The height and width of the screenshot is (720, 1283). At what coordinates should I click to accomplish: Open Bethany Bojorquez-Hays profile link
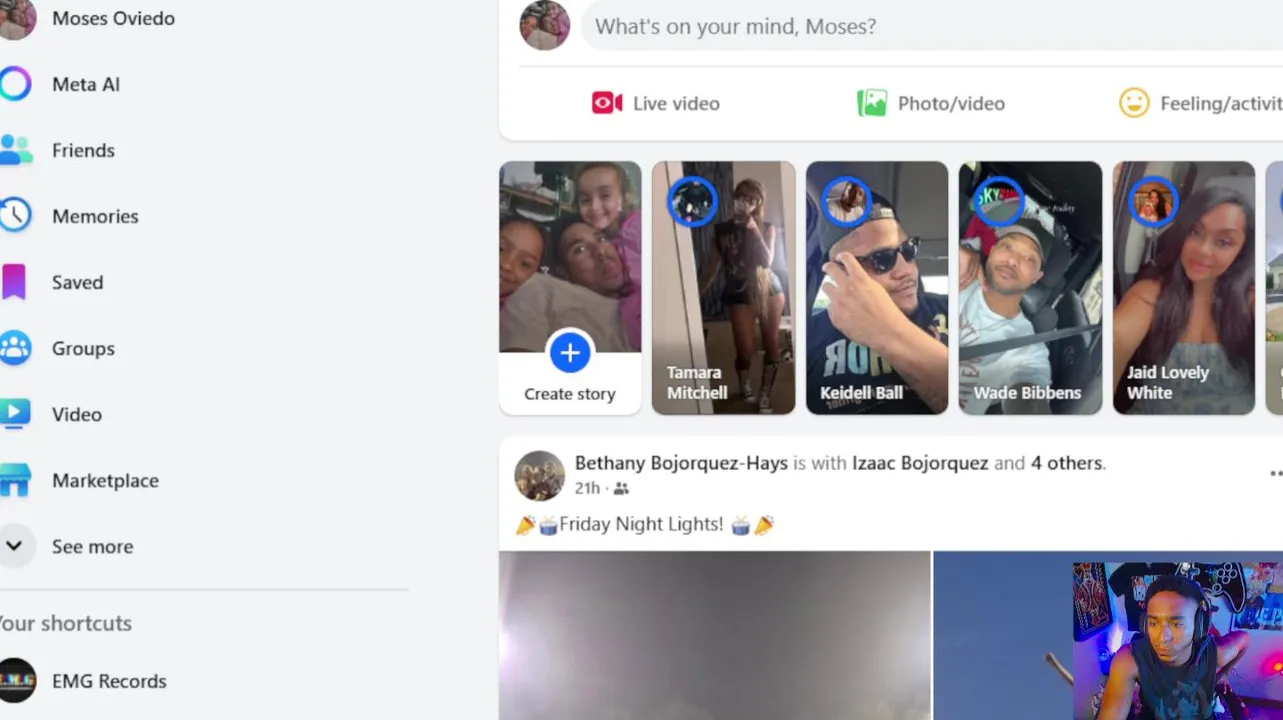[x=681, y=463]
